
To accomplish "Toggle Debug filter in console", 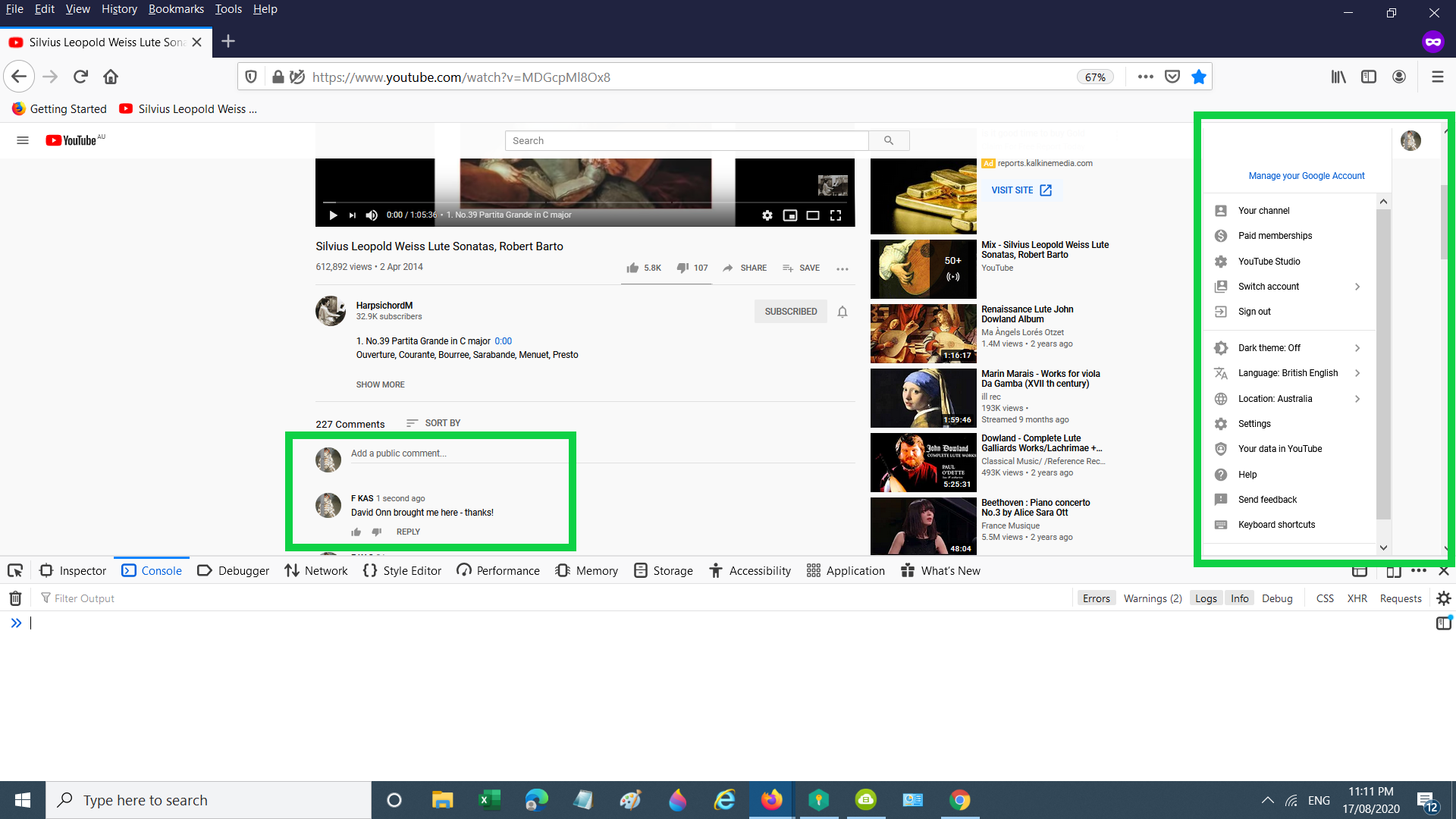I will (x=1277, y=598).
